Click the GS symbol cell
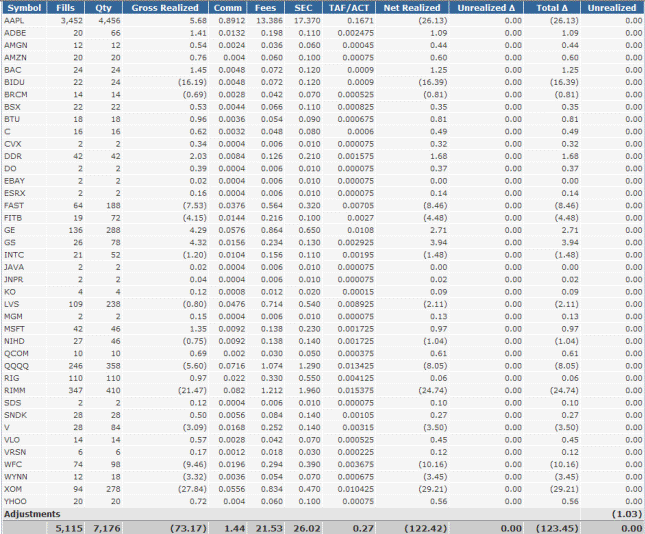 tap(10, 242)
